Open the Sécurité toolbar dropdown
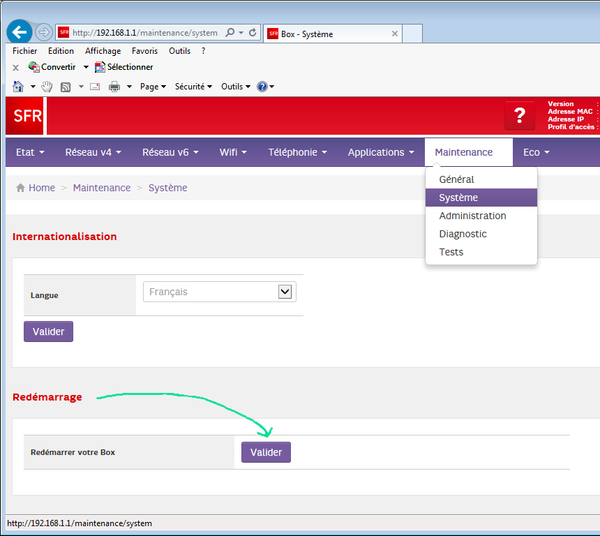 [x=193, y=87]
